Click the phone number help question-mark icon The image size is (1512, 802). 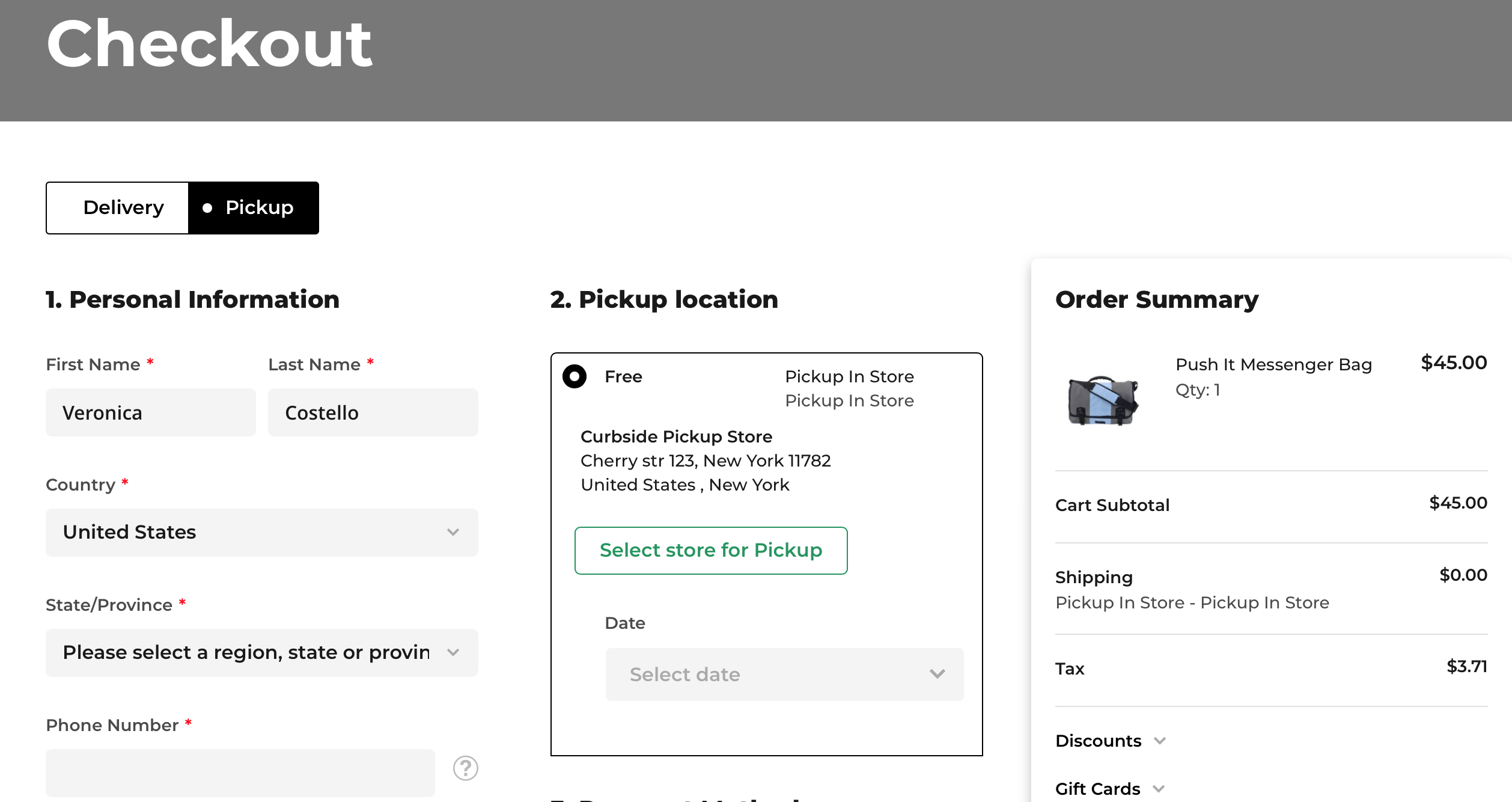[465, 768]
